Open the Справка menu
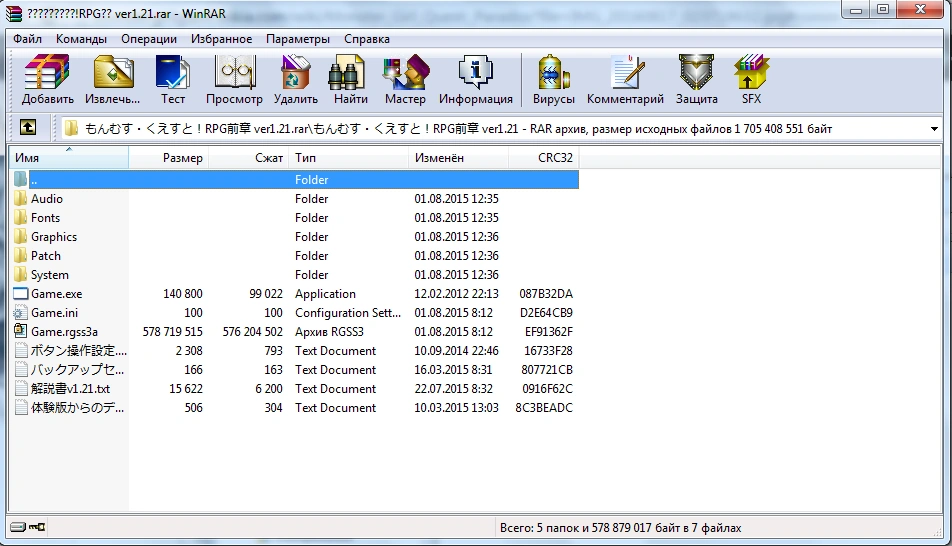 [367, 39]
